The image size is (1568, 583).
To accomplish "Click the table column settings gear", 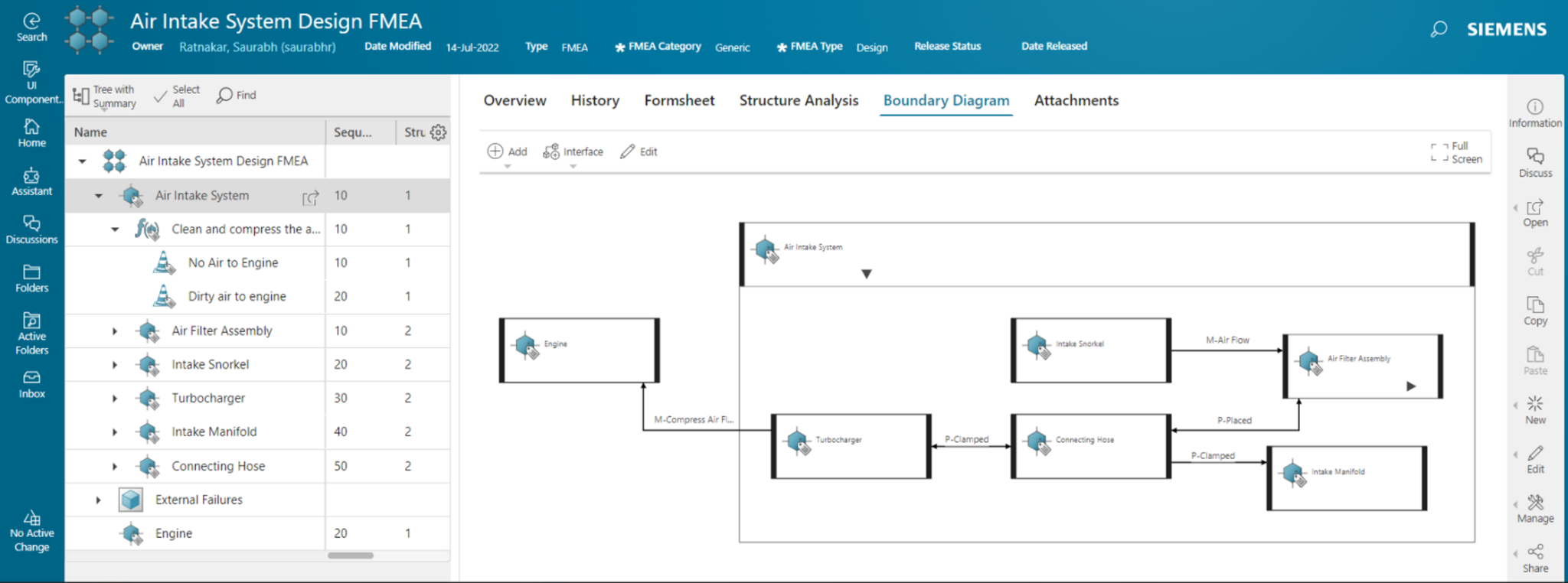I will point(438,132).
